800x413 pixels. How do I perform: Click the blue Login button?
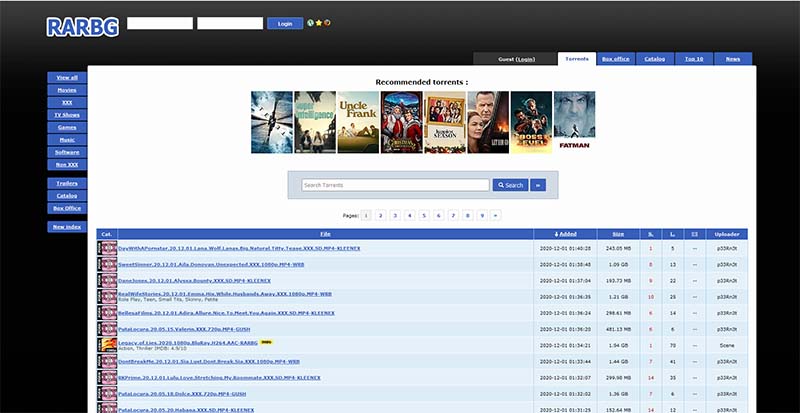point(285,23)
